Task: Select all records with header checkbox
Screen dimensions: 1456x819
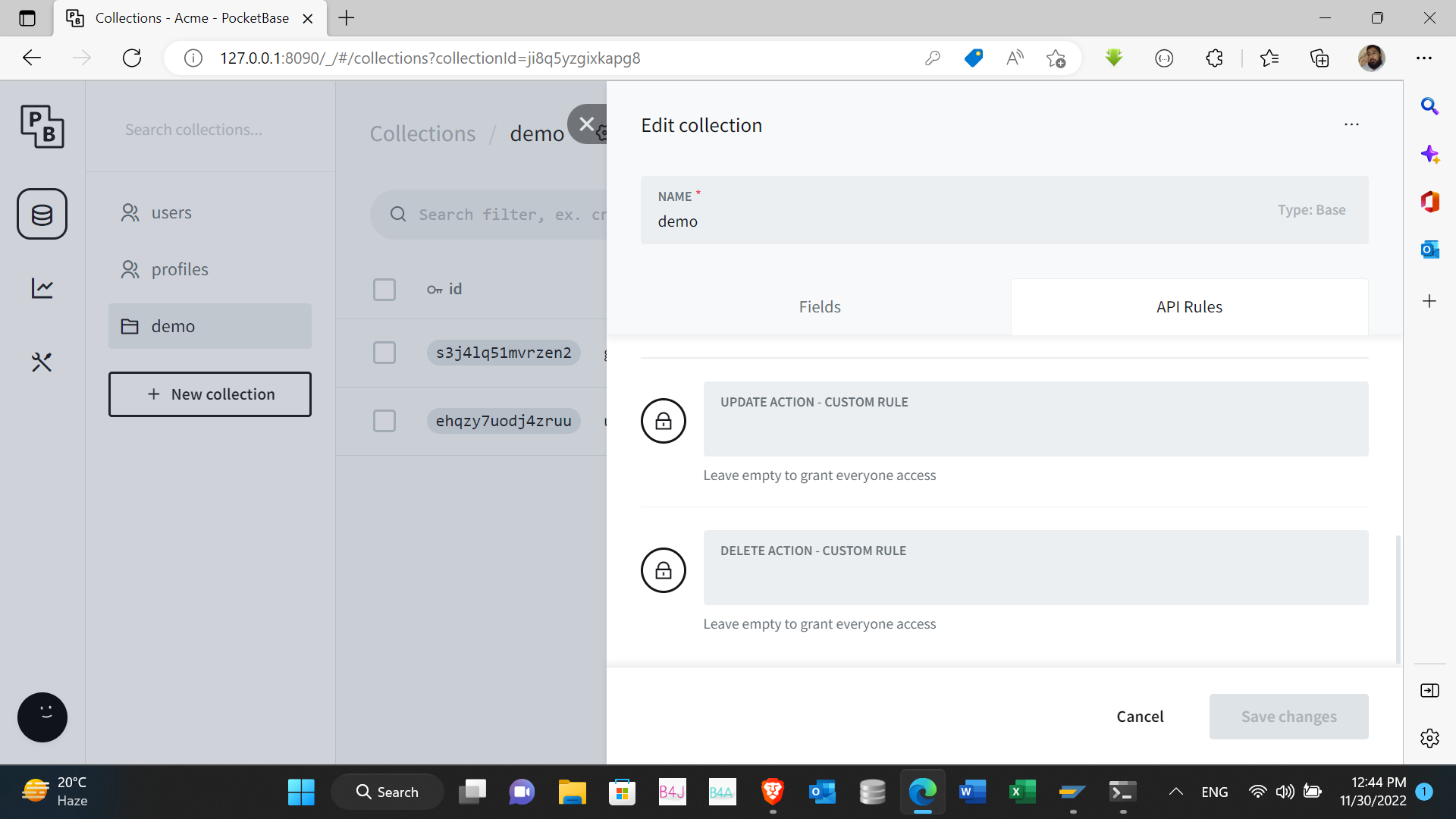Action: 384,289
